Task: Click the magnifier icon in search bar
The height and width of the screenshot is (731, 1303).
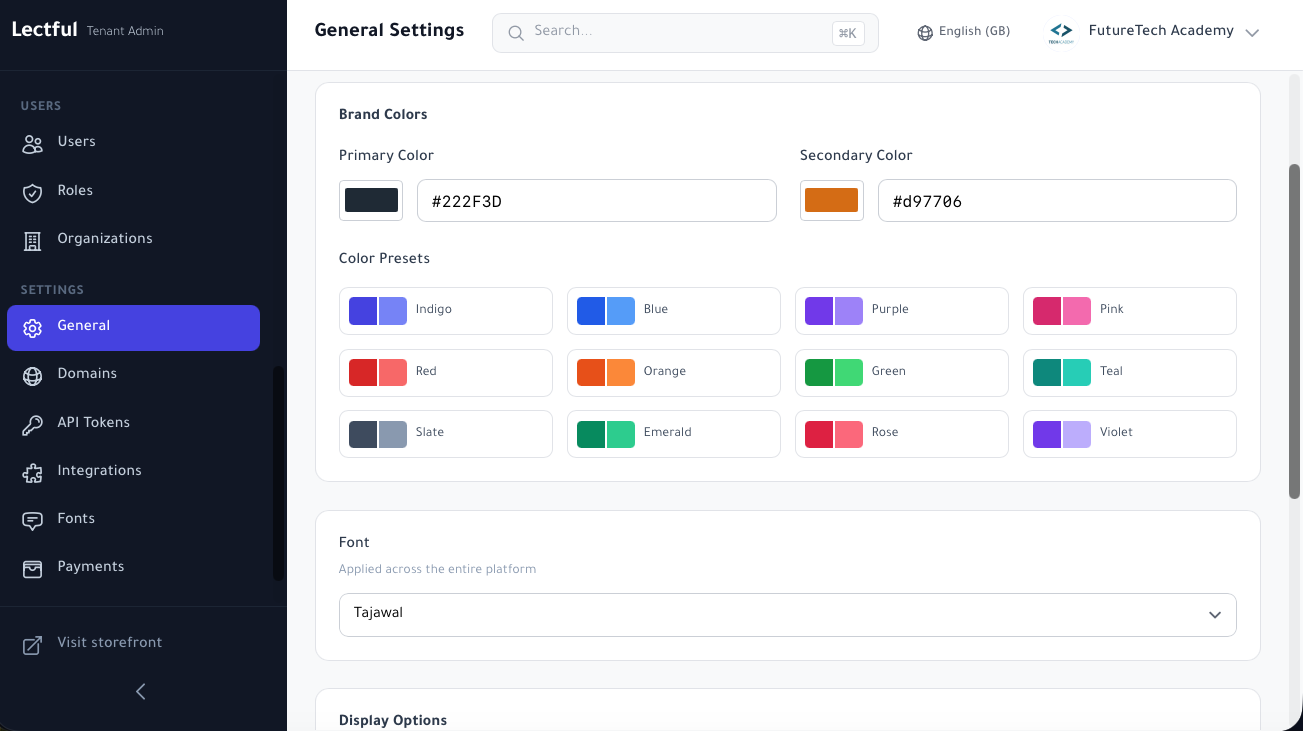Action: pyautogui.click(x=516, y=33)
